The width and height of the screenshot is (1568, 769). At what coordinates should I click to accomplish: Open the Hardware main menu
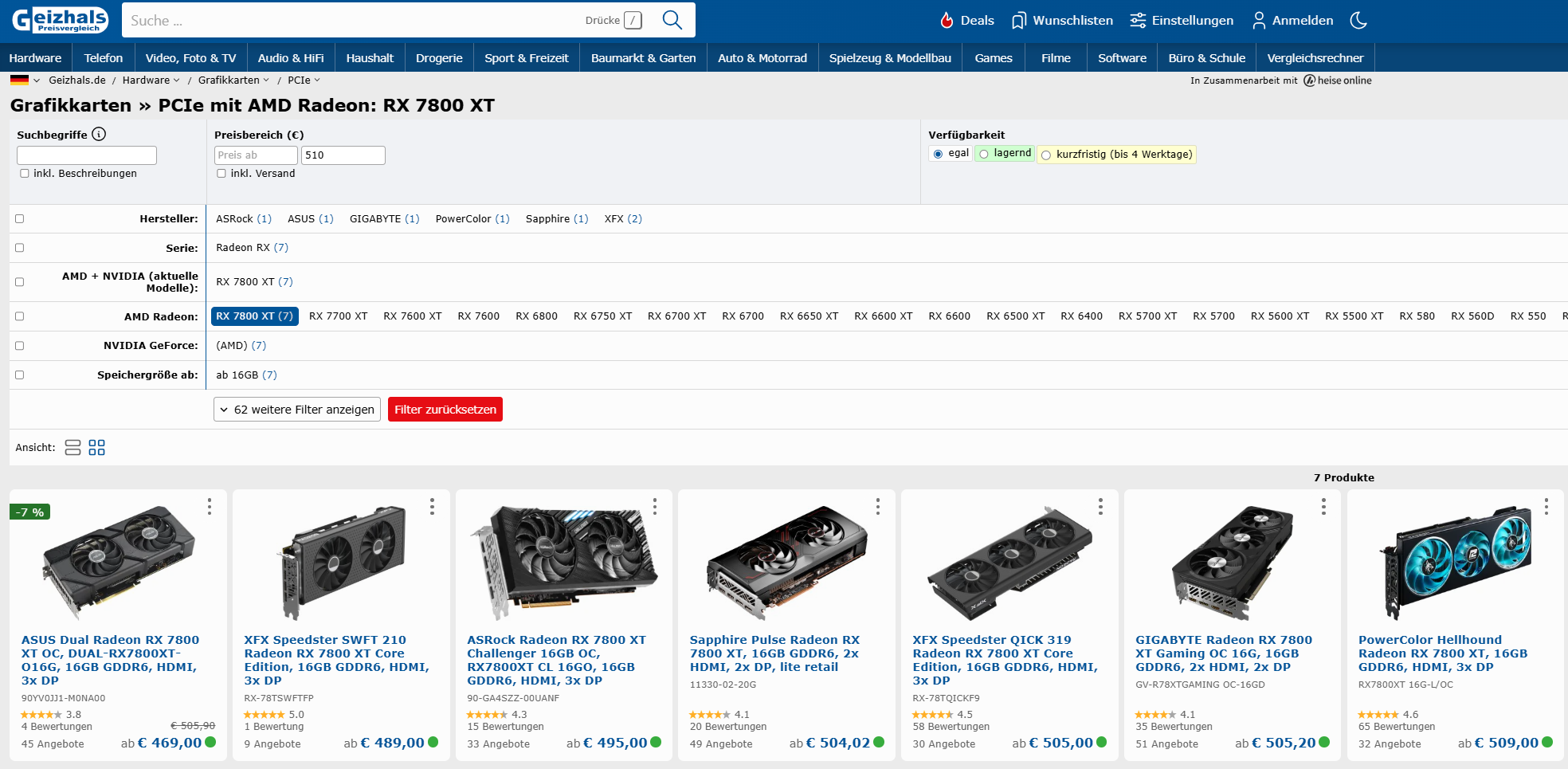click(x=35, y=58)
